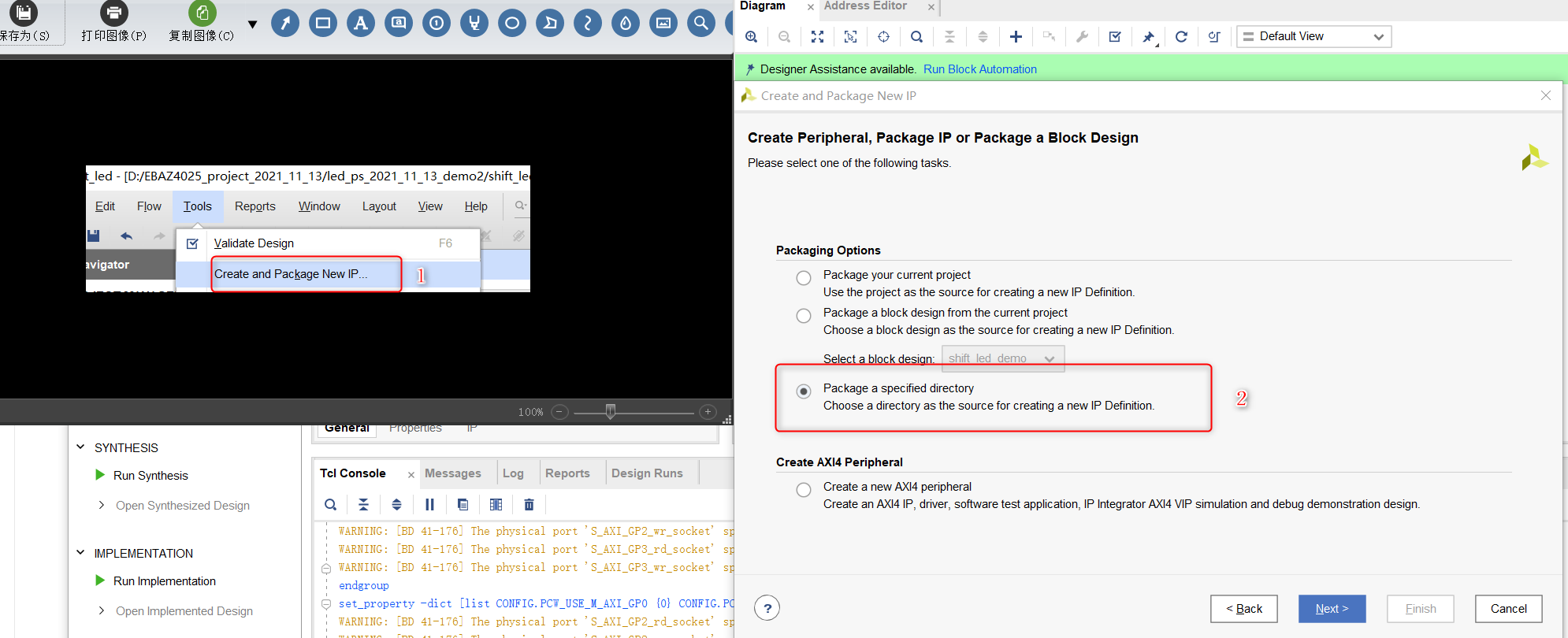The width and height of the screenshot is (1568, 638).
Task: Adjust the image zoom slider handle
Action: coord(610,411)
